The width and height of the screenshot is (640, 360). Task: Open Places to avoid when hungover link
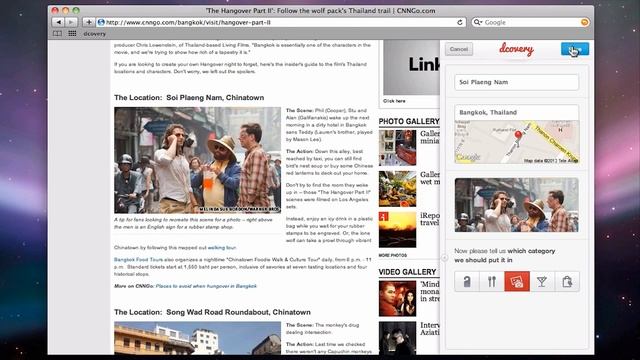coord(206,286)
